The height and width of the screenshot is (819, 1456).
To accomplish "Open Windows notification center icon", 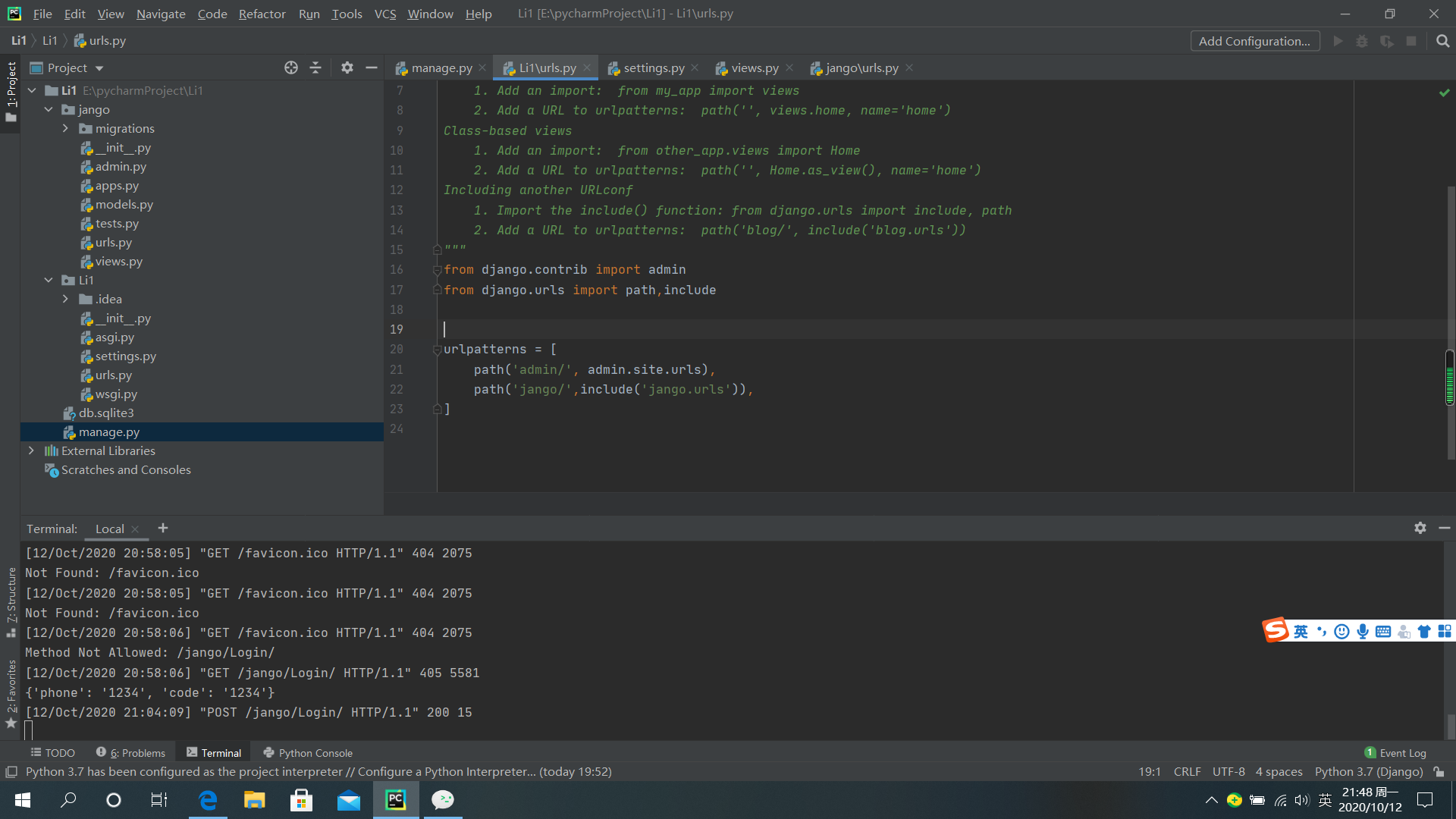I will pos(1425,800).
